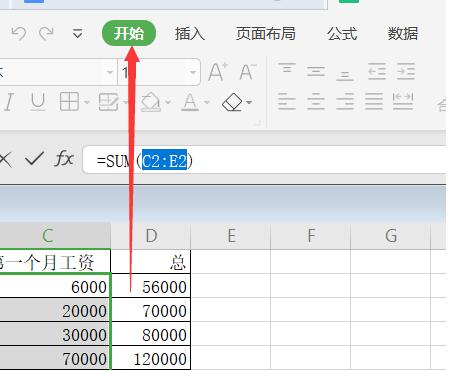Click inside the formula bar input
The width and height of the screenshot is (450, 371).
[265, 160]
